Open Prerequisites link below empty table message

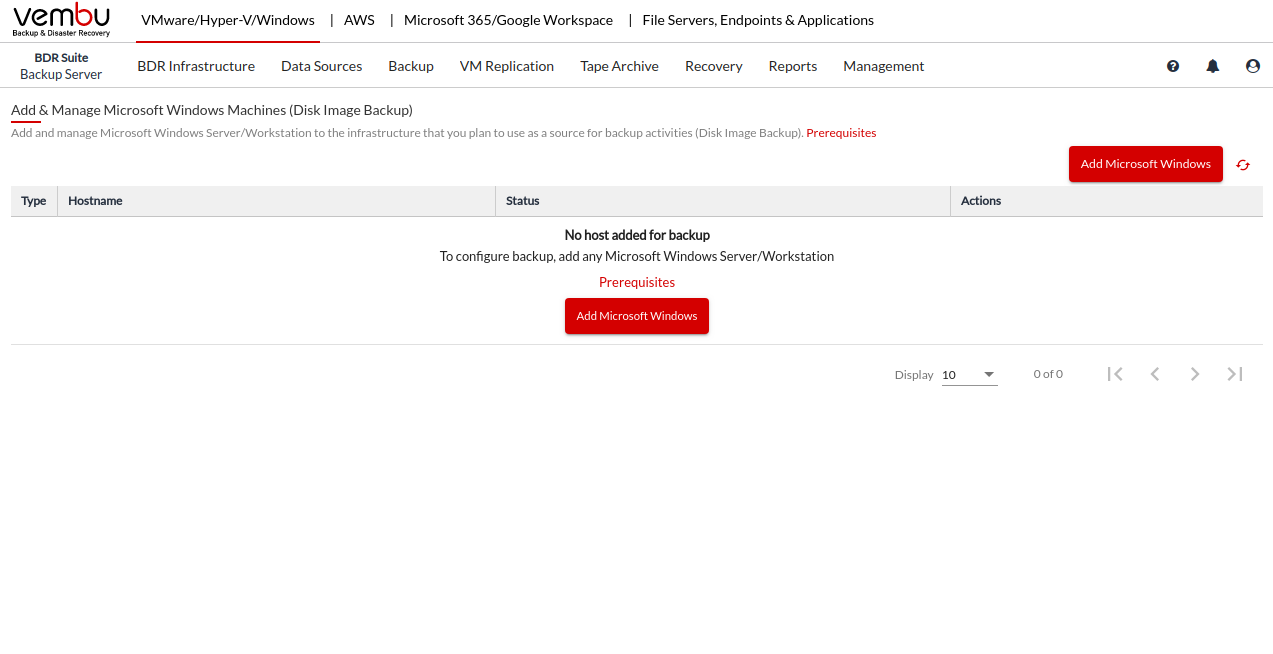click(637, 282)
